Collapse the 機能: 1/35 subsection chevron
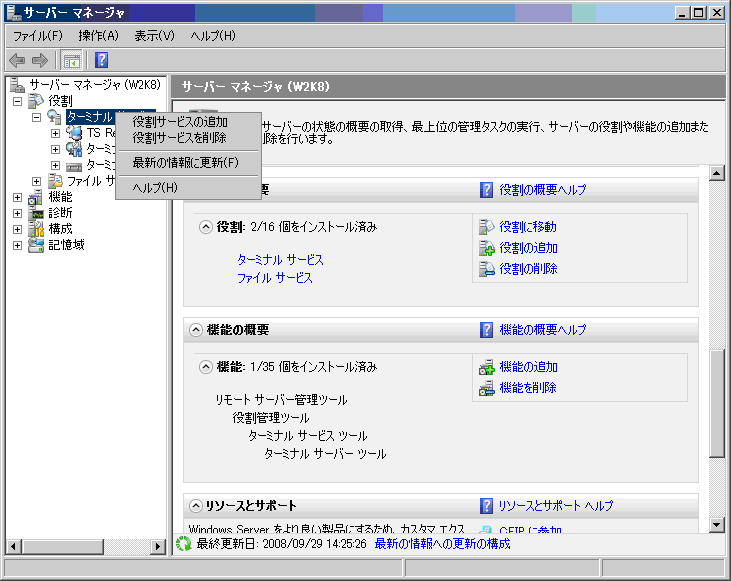Screen dimensions: 731x581 206,367
